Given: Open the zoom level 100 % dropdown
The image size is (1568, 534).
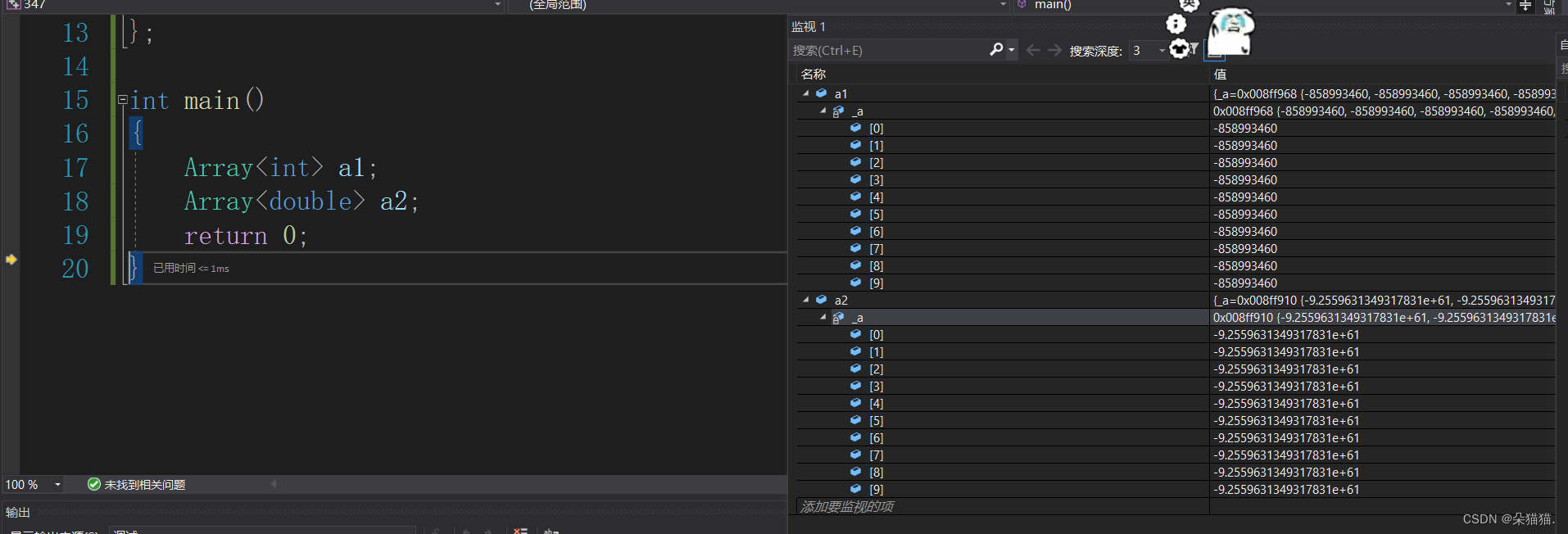Looking at the screenshot, I should [57, 485].
